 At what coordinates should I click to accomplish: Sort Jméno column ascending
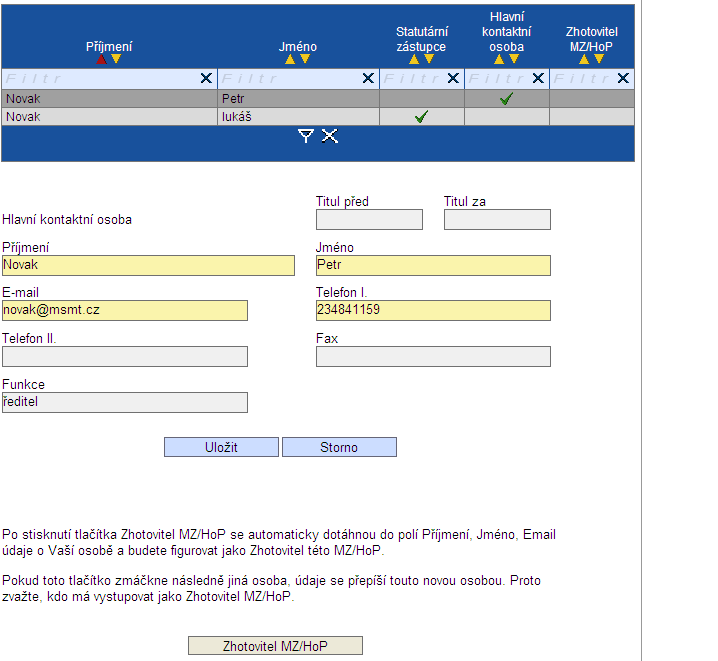coord(290,59)
